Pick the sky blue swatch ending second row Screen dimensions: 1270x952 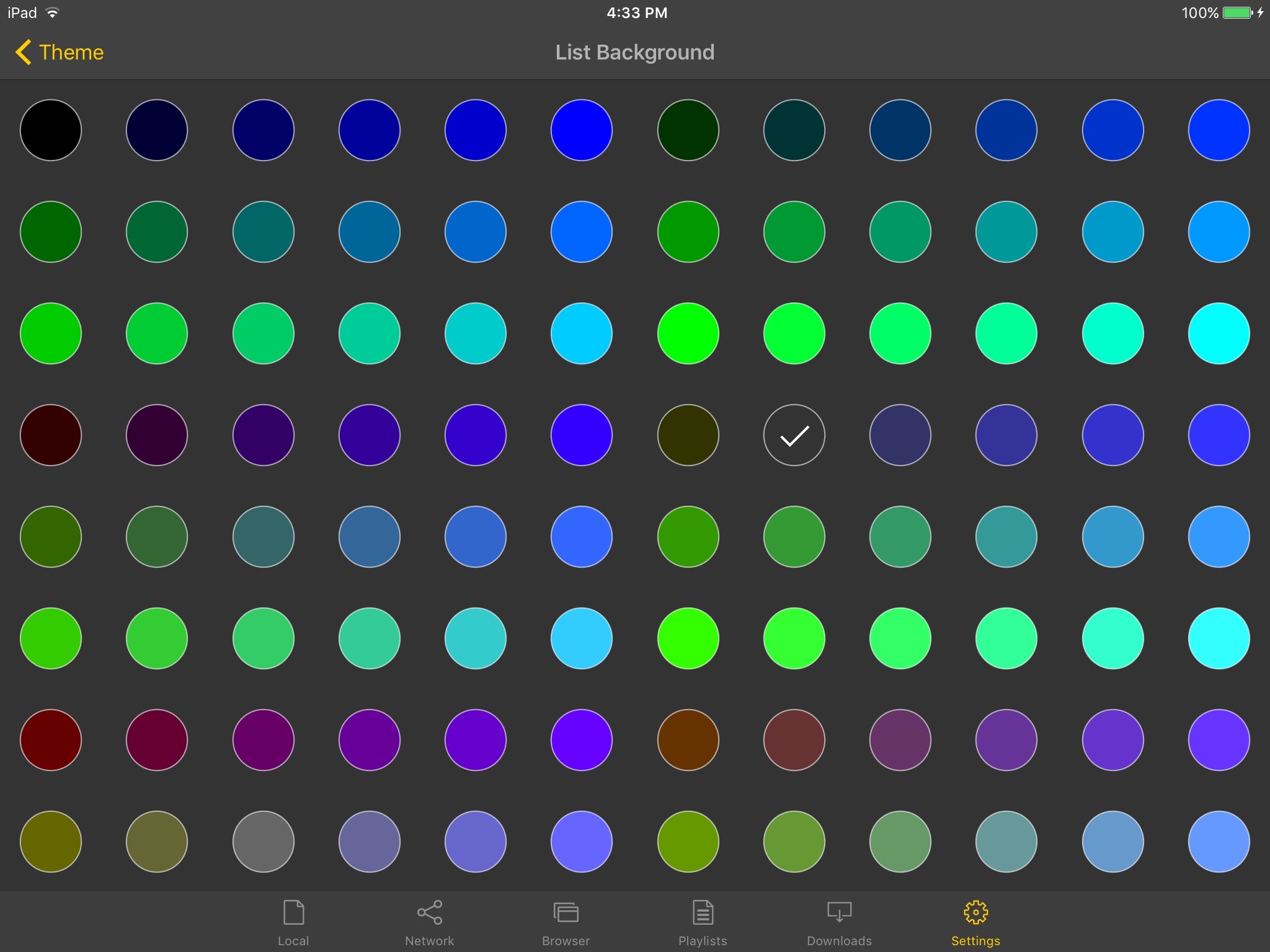(x=1219, y=232)
